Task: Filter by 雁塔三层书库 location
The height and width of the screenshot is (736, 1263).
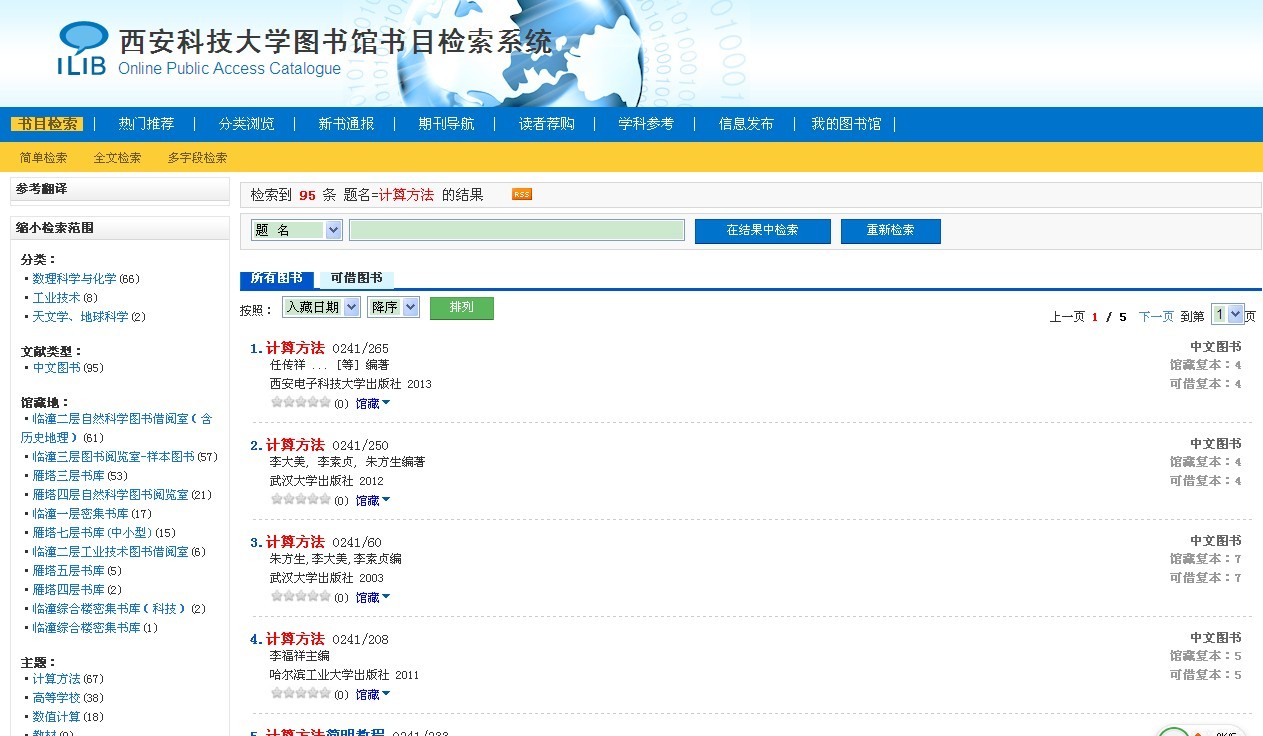Action: point(68,476)
